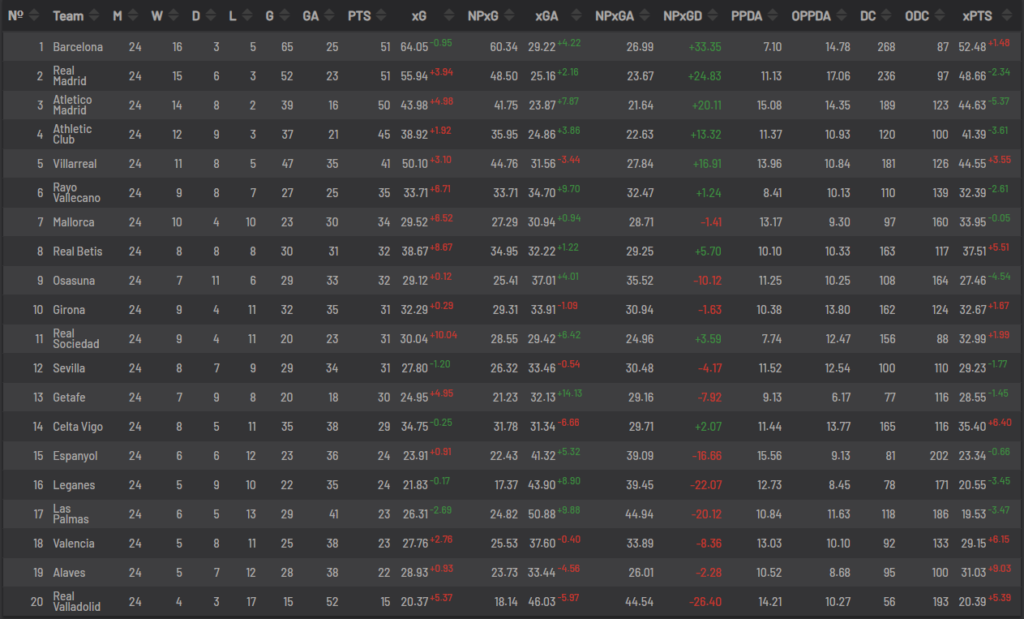
Task: Sort table by xPTS arrow icon
Action: pyautogui.click(x=1006, y=16)
